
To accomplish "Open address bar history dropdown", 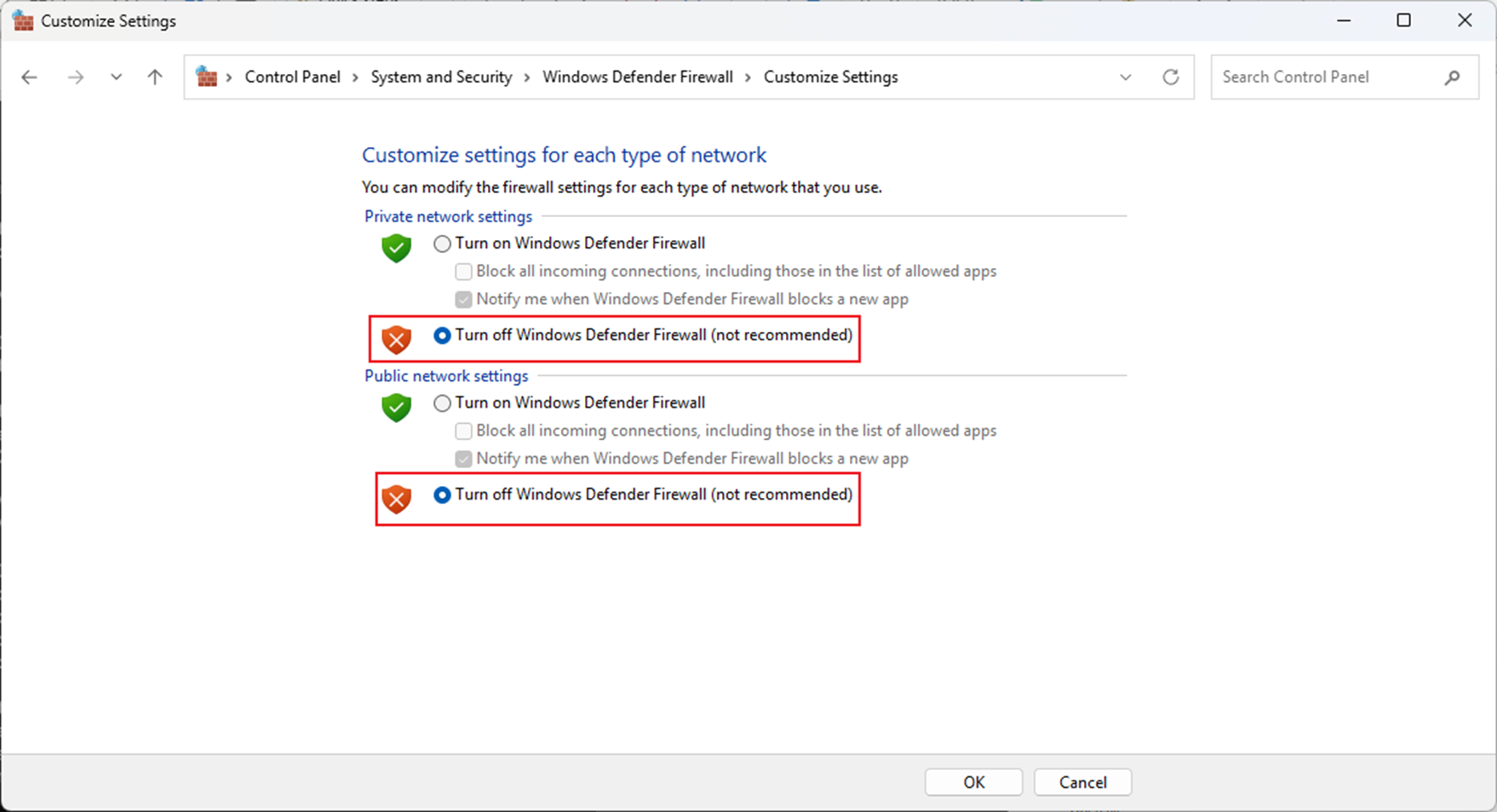I will 1126,77.
